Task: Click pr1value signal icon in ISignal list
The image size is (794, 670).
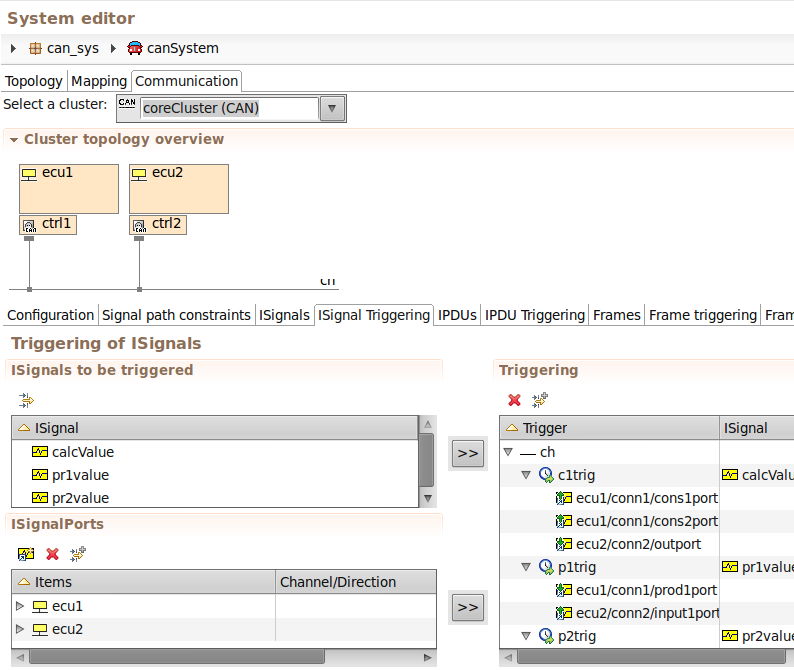Action: pos(39,475)
